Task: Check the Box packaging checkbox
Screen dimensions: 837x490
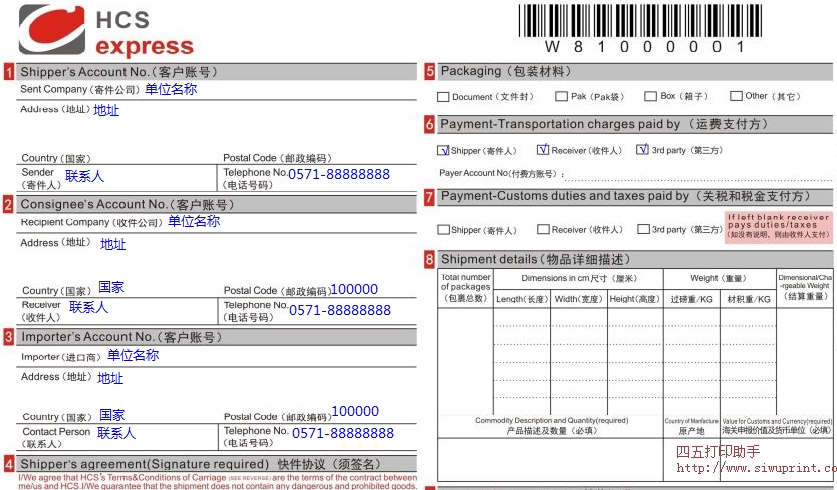Action: [651, 97]
